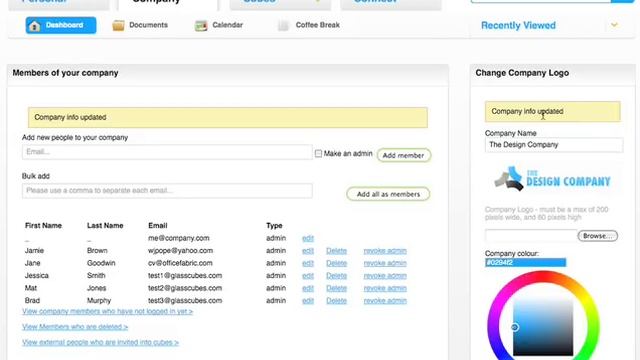This screenshot has height=360, width=640.
Task: Revoke admin for Brad Murphy
Action: coord(385,301)
